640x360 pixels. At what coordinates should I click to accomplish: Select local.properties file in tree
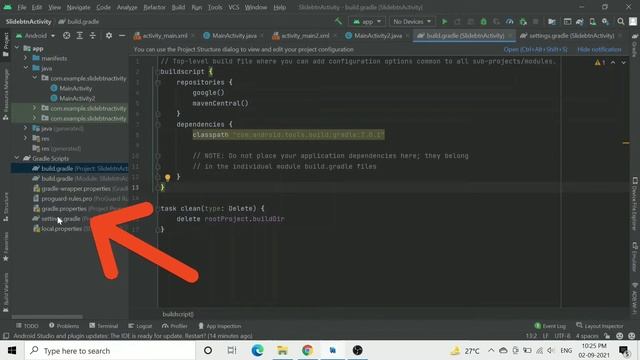click(x=61, y=229)
